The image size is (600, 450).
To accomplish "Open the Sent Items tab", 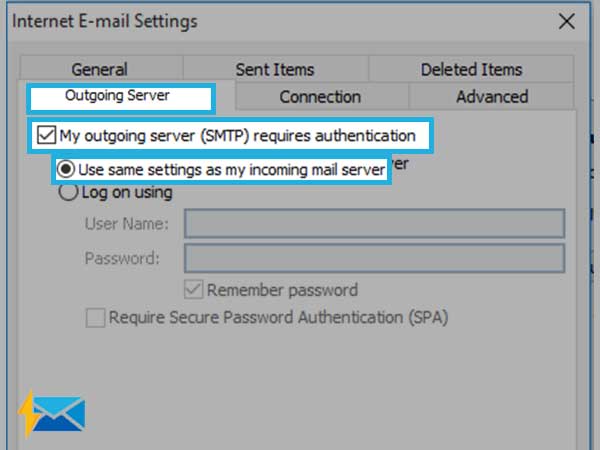I will [x=275, y=70].
